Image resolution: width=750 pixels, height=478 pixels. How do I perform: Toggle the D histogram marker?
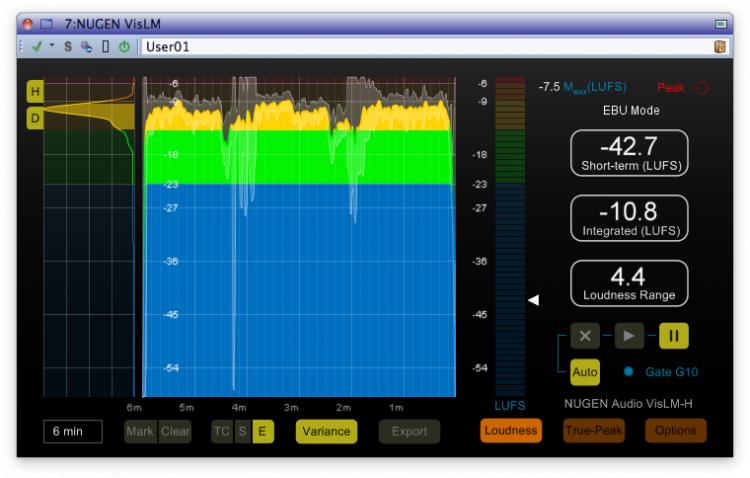[35, 118]
